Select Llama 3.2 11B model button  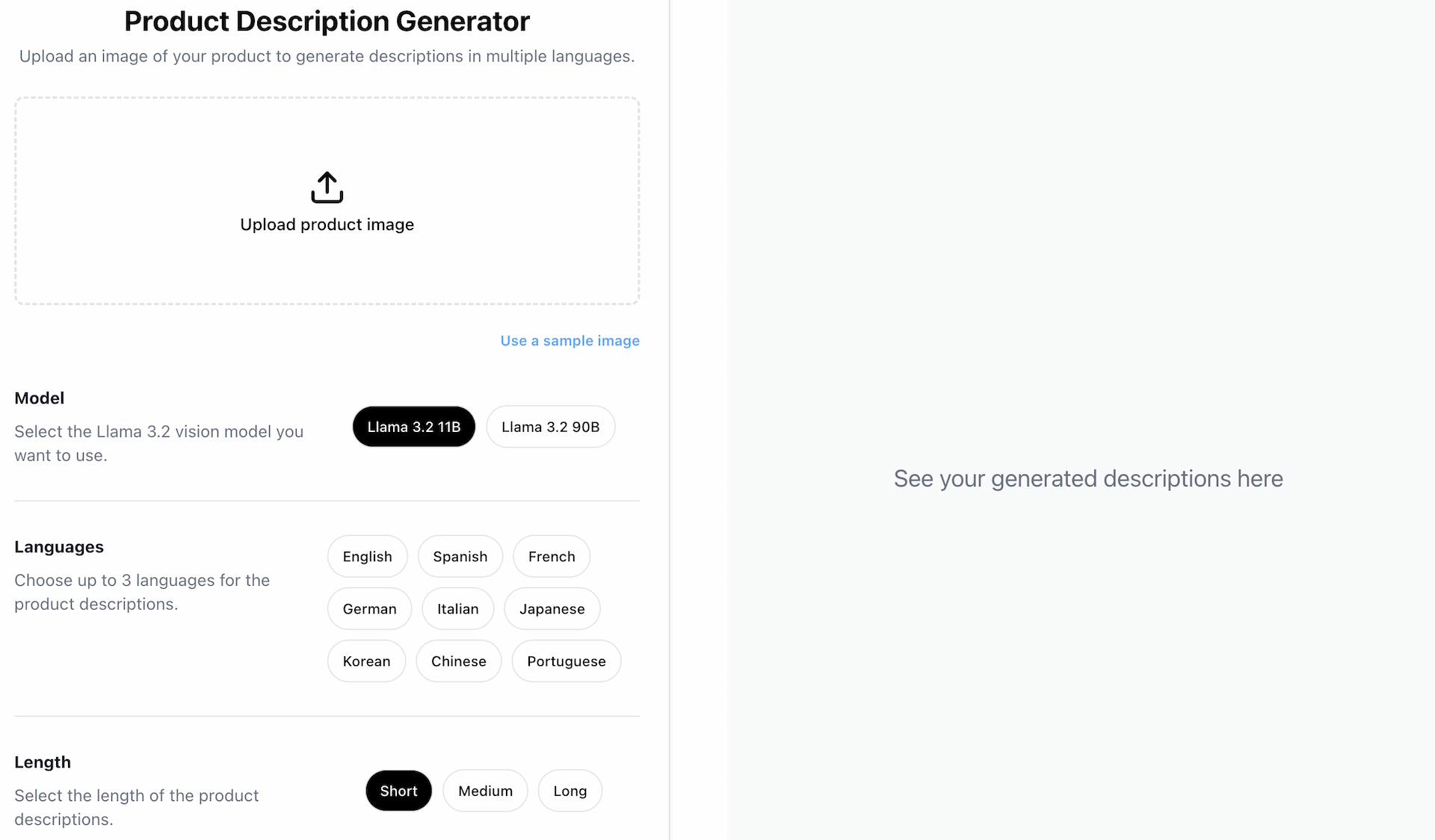click(x=413, y=426)
